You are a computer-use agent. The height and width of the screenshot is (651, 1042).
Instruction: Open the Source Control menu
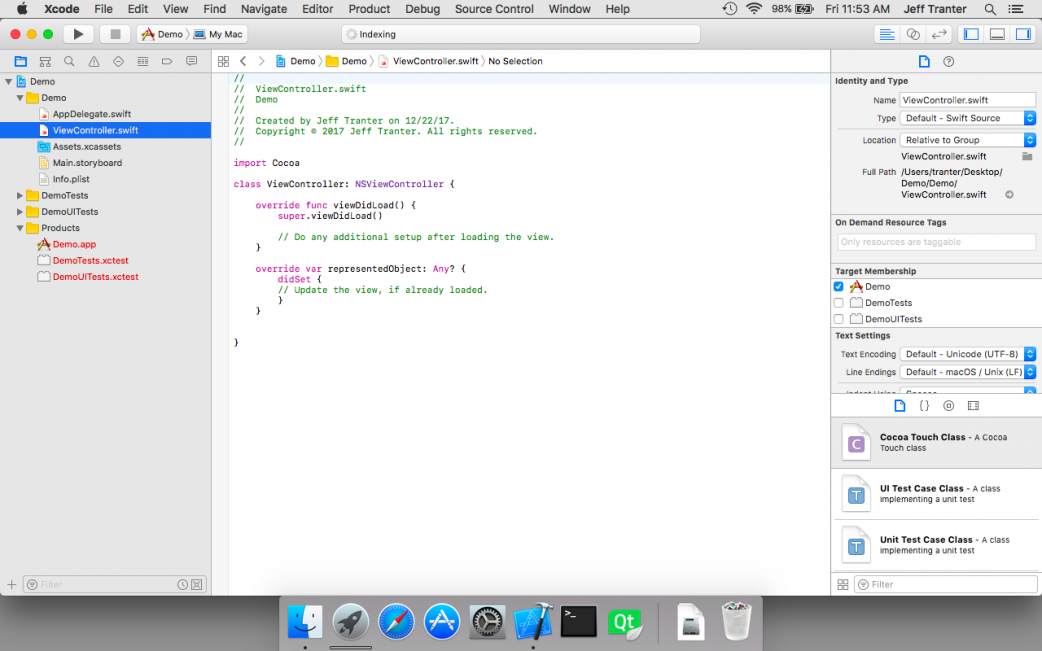[494, 9]
